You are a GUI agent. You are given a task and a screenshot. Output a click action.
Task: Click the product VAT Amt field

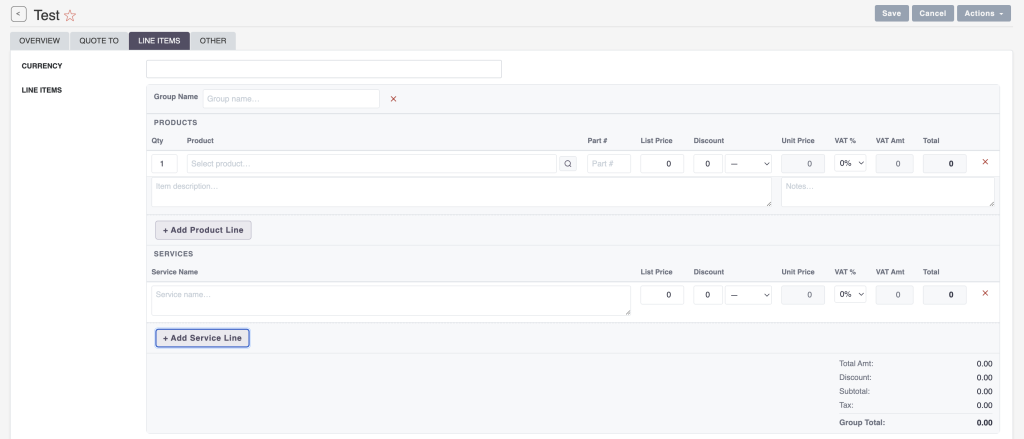[897, 164]
